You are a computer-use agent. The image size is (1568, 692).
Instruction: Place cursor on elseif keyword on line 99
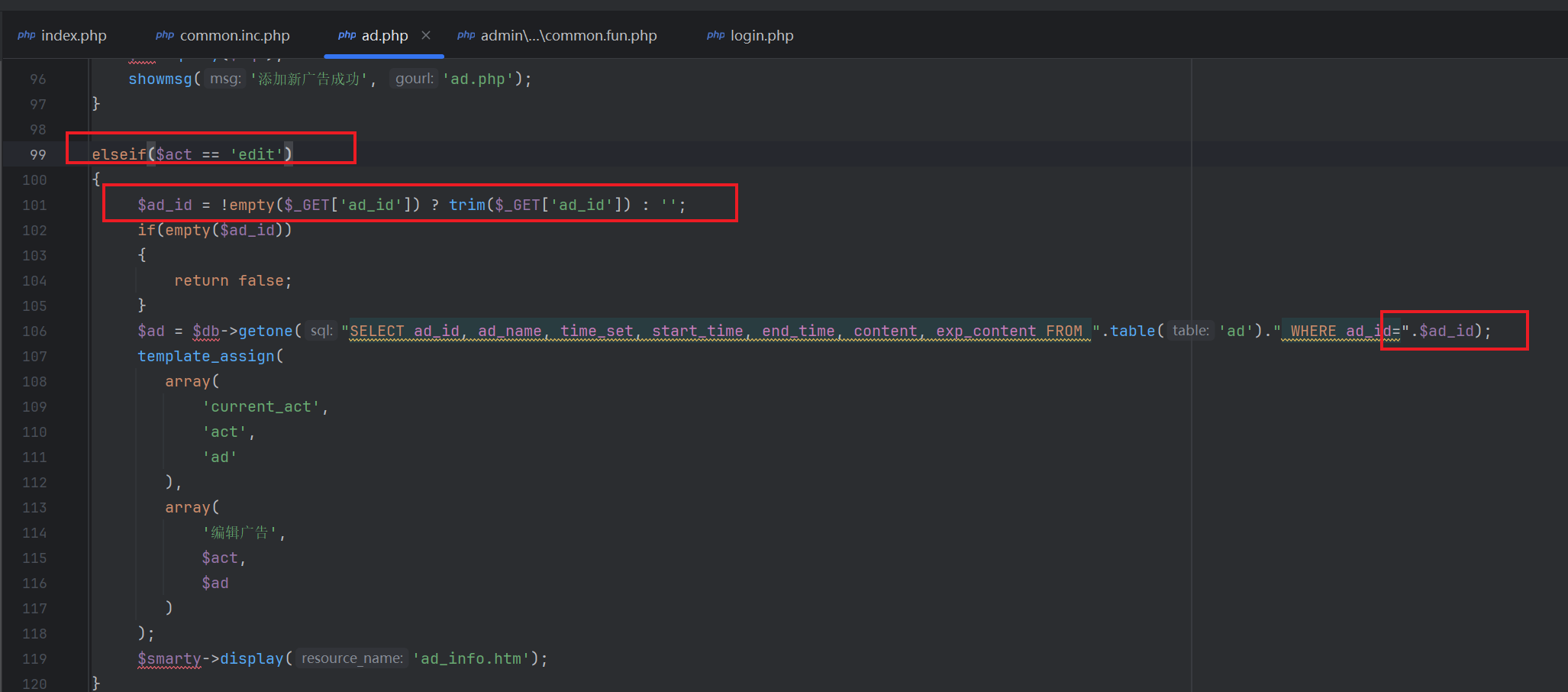click(119, 154)
